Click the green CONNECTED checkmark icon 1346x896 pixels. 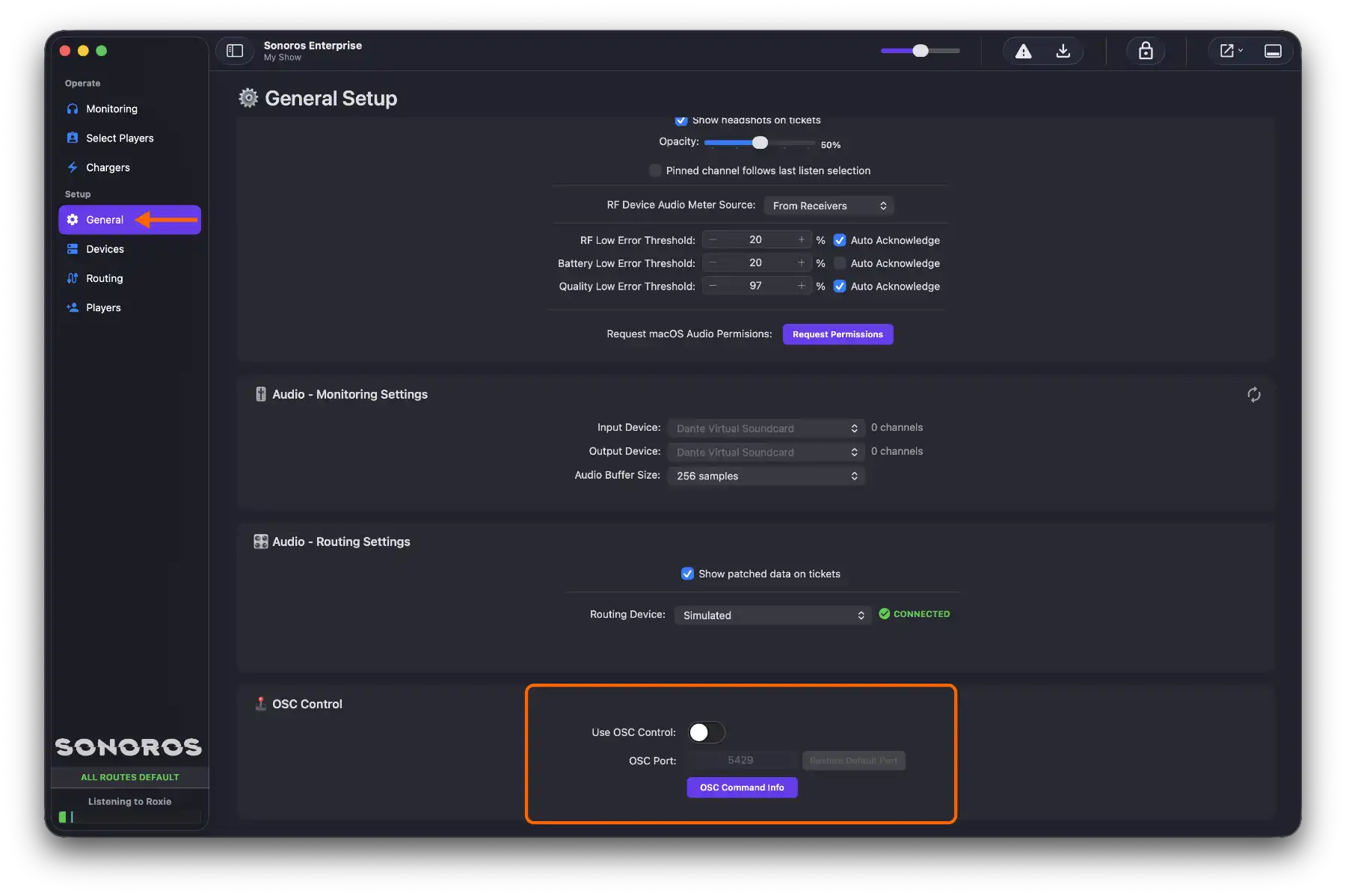(x=885, y=614)
